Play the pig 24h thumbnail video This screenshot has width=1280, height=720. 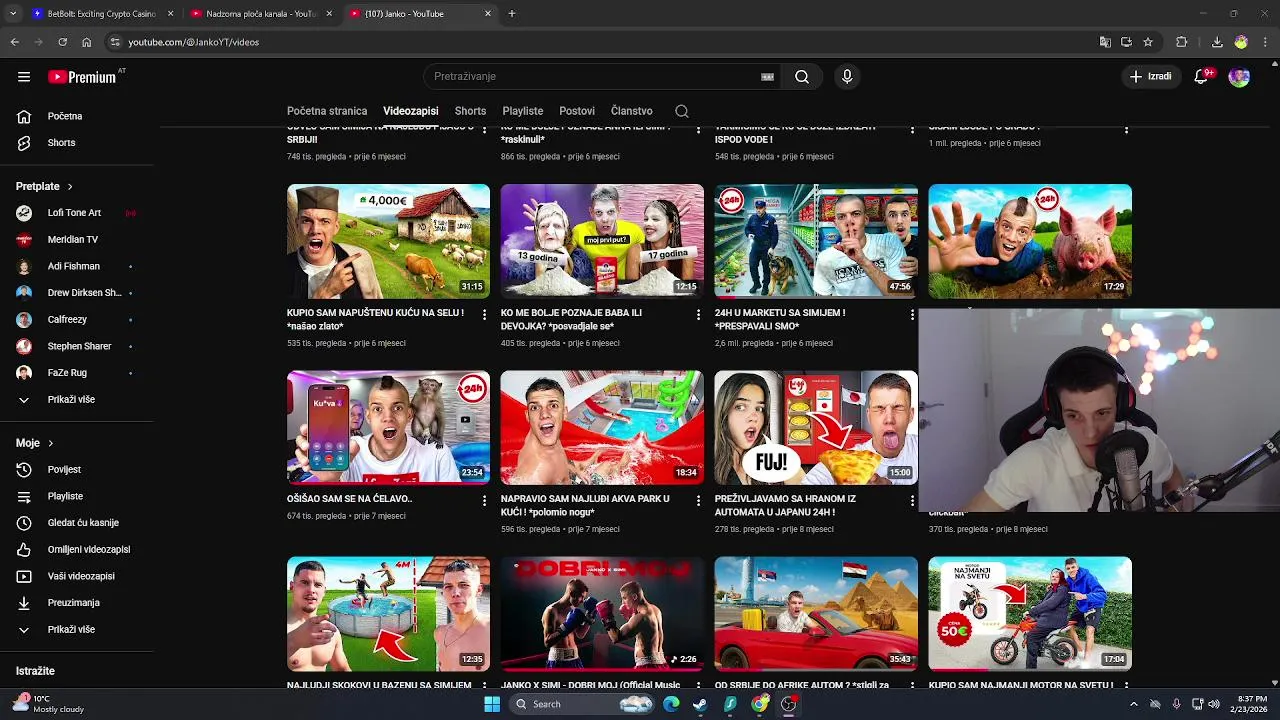click(x=1030, y=241)
